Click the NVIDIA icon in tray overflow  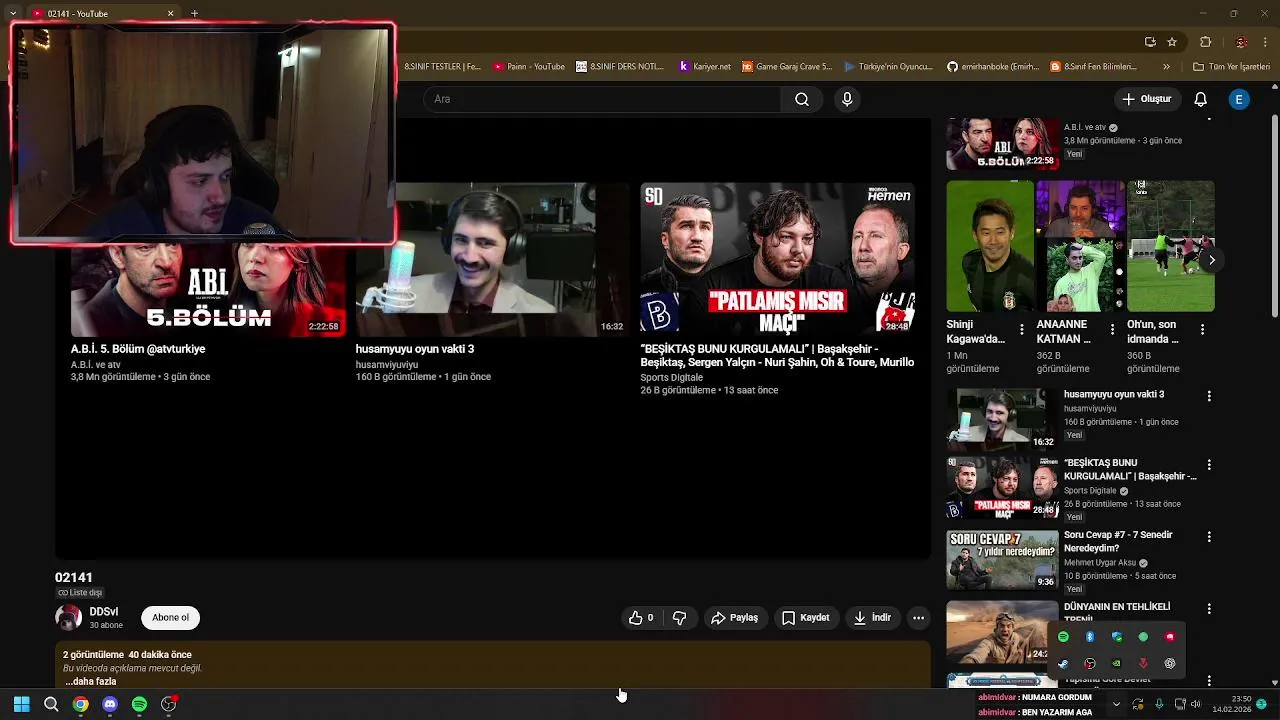point(1117,664)
